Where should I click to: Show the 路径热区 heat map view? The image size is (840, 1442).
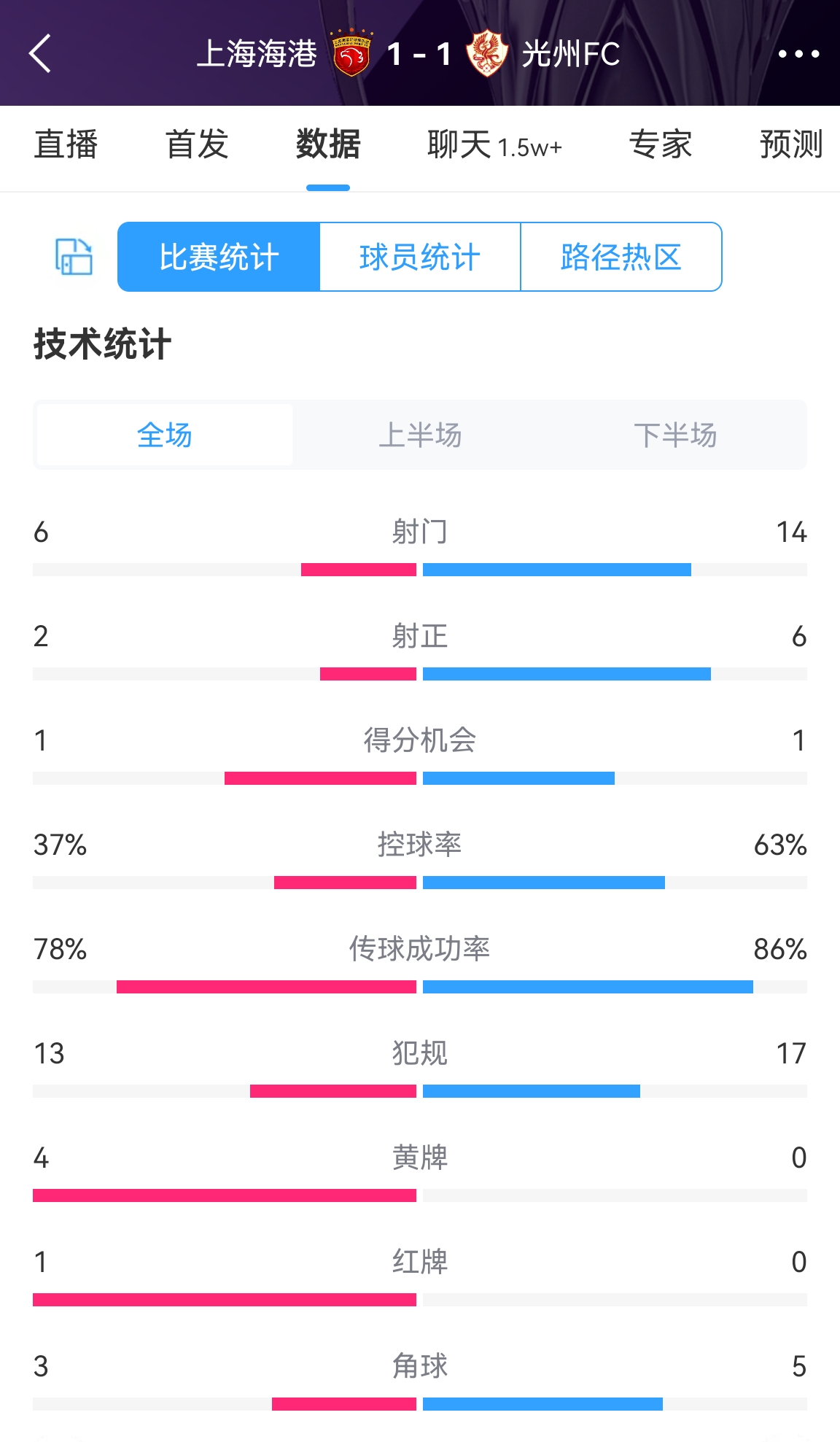pos(621,257)
